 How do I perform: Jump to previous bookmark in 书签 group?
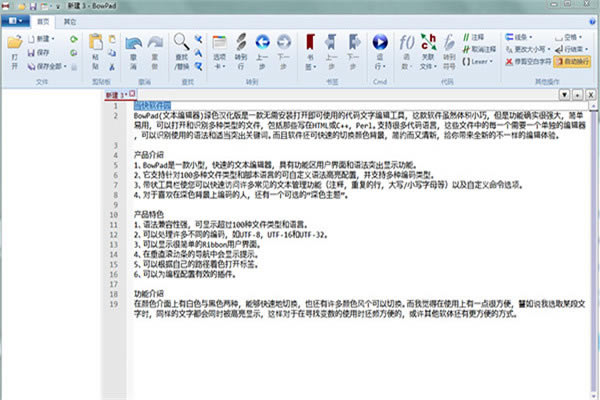pyautogui.click(x=331, y=51)
